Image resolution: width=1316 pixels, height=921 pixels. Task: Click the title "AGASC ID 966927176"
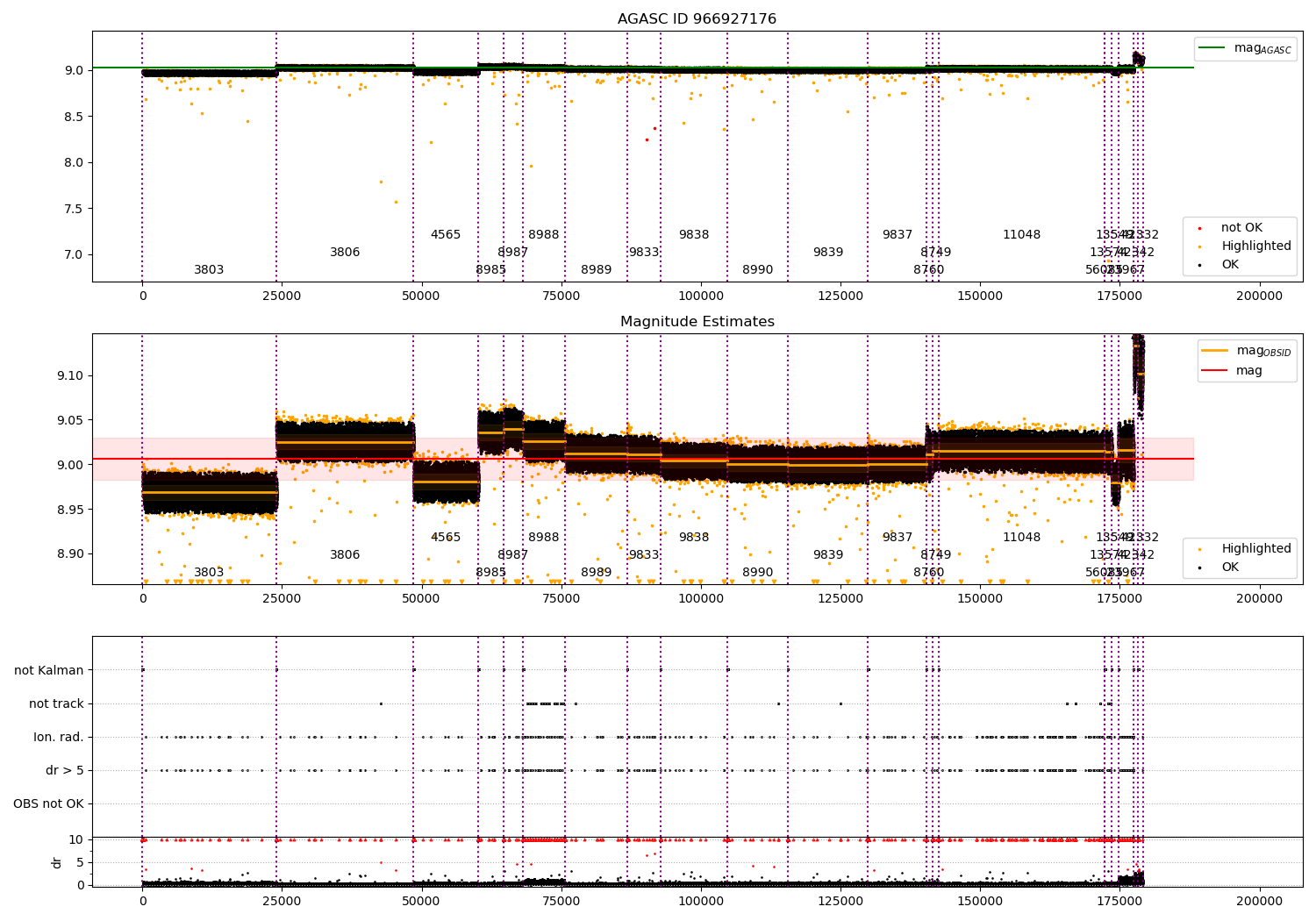697,19
